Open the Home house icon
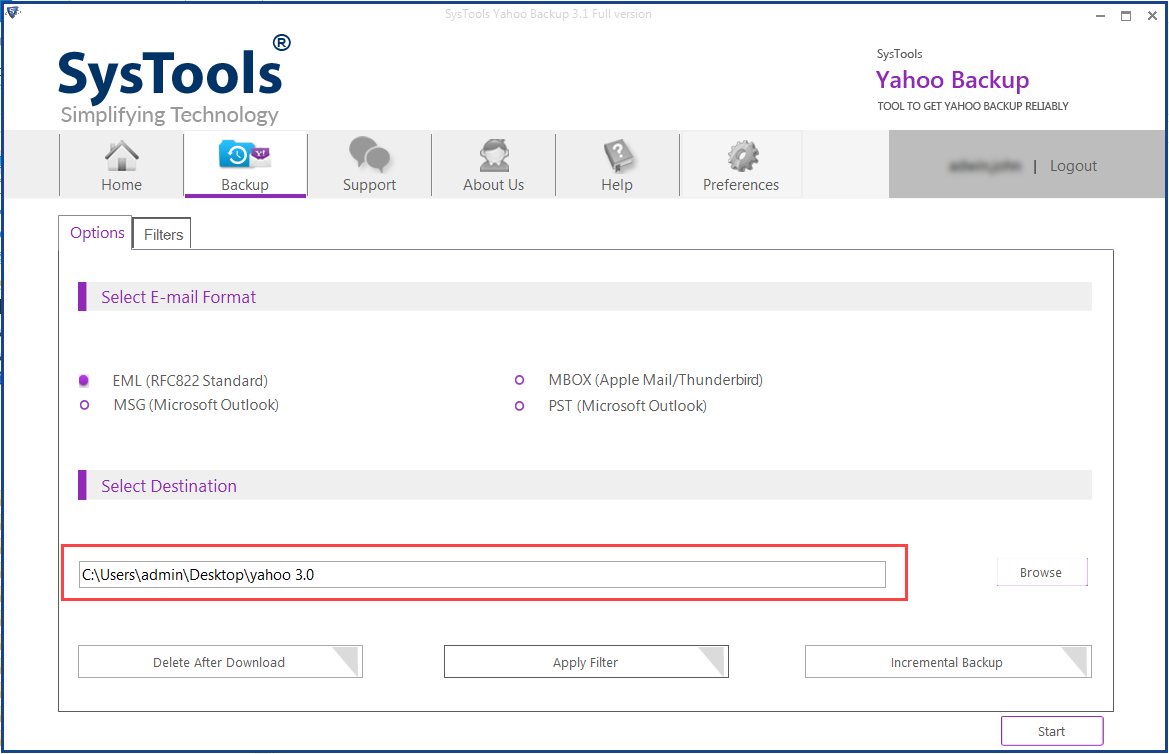 point(122,155)
